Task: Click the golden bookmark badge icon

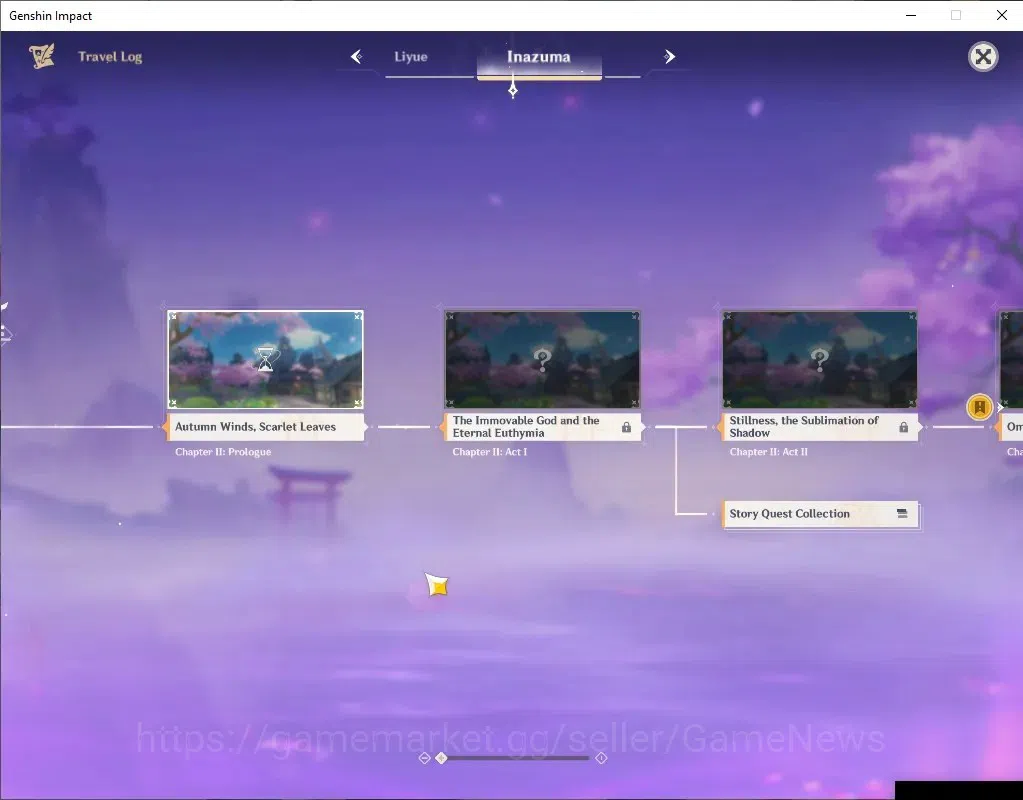Action: (979, 407)
